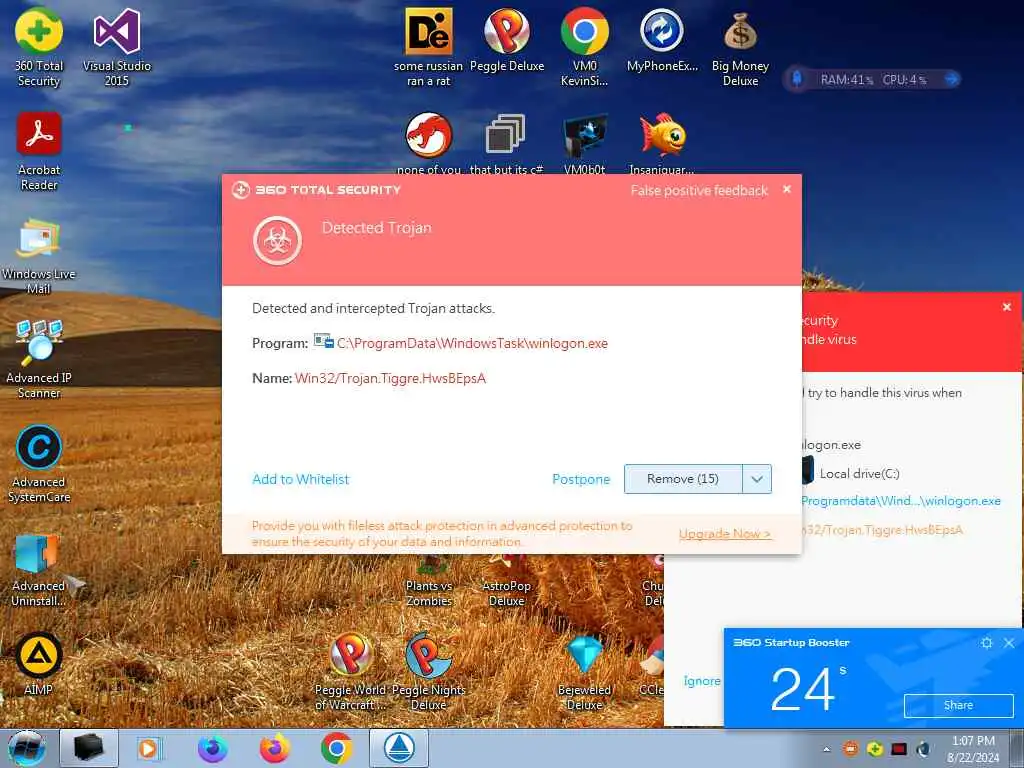
Task: Launch Advanced IP Scanner icon
Action: tap(39, 359)
